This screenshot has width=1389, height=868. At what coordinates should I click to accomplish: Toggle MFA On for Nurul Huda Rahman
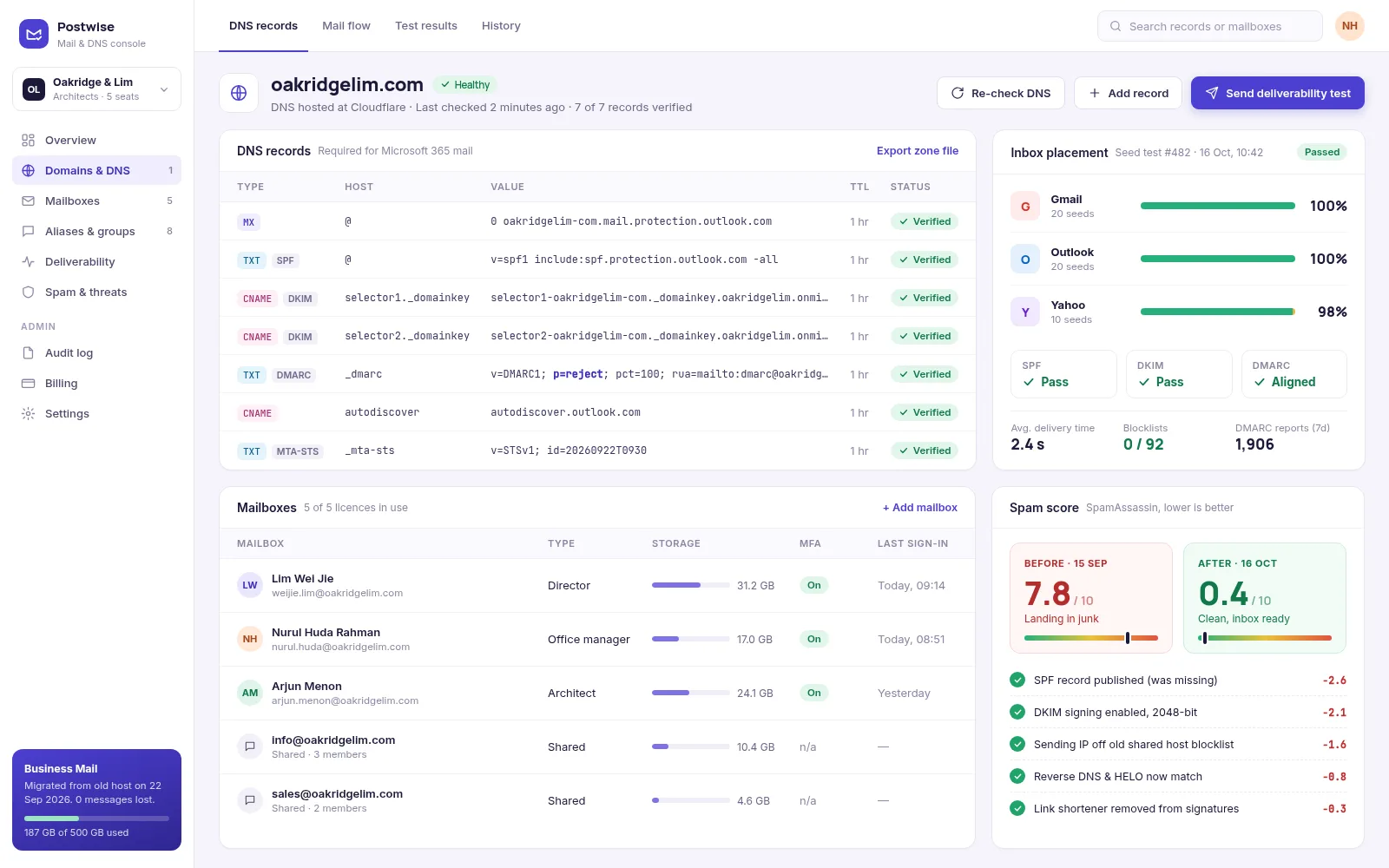coord(813,639)
